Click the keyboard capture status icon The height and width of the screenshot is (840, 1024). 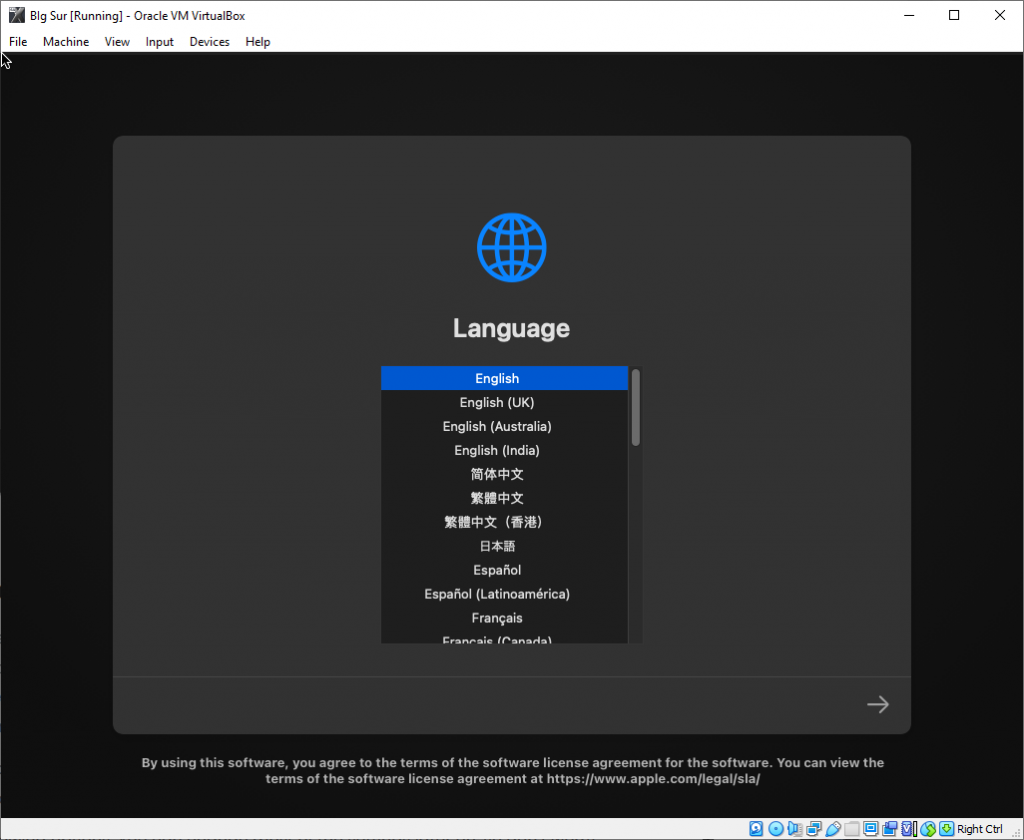[x=945, y=828]
